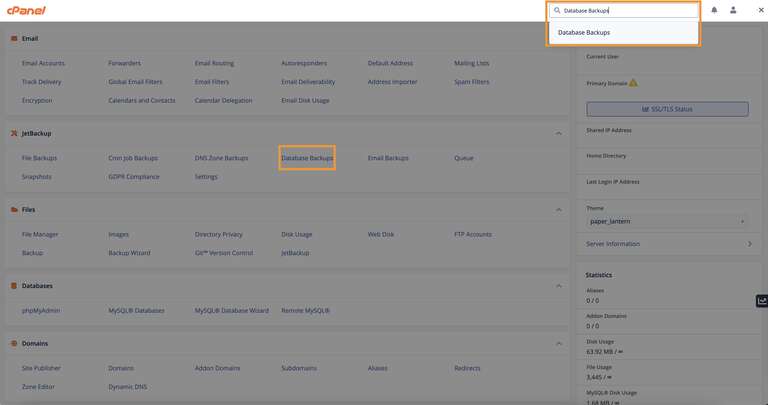
Task: Collapse the Files section
Action: tap(559, 210)
